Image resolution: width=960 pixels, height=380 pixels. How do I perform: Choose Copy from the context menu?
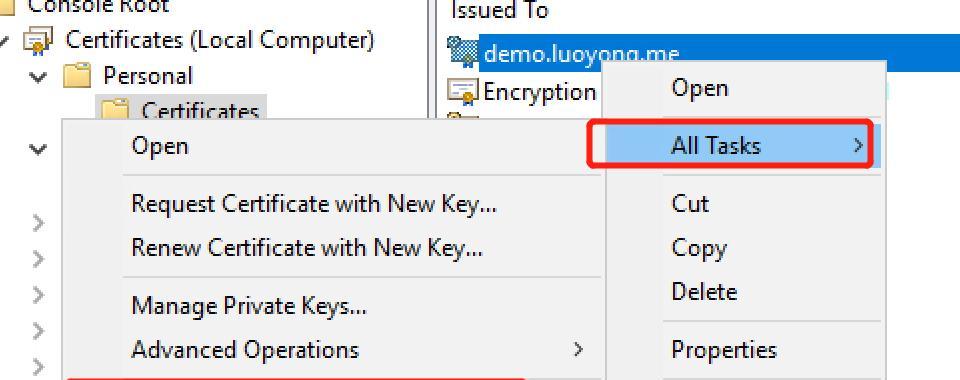click(x=699, y=248)
